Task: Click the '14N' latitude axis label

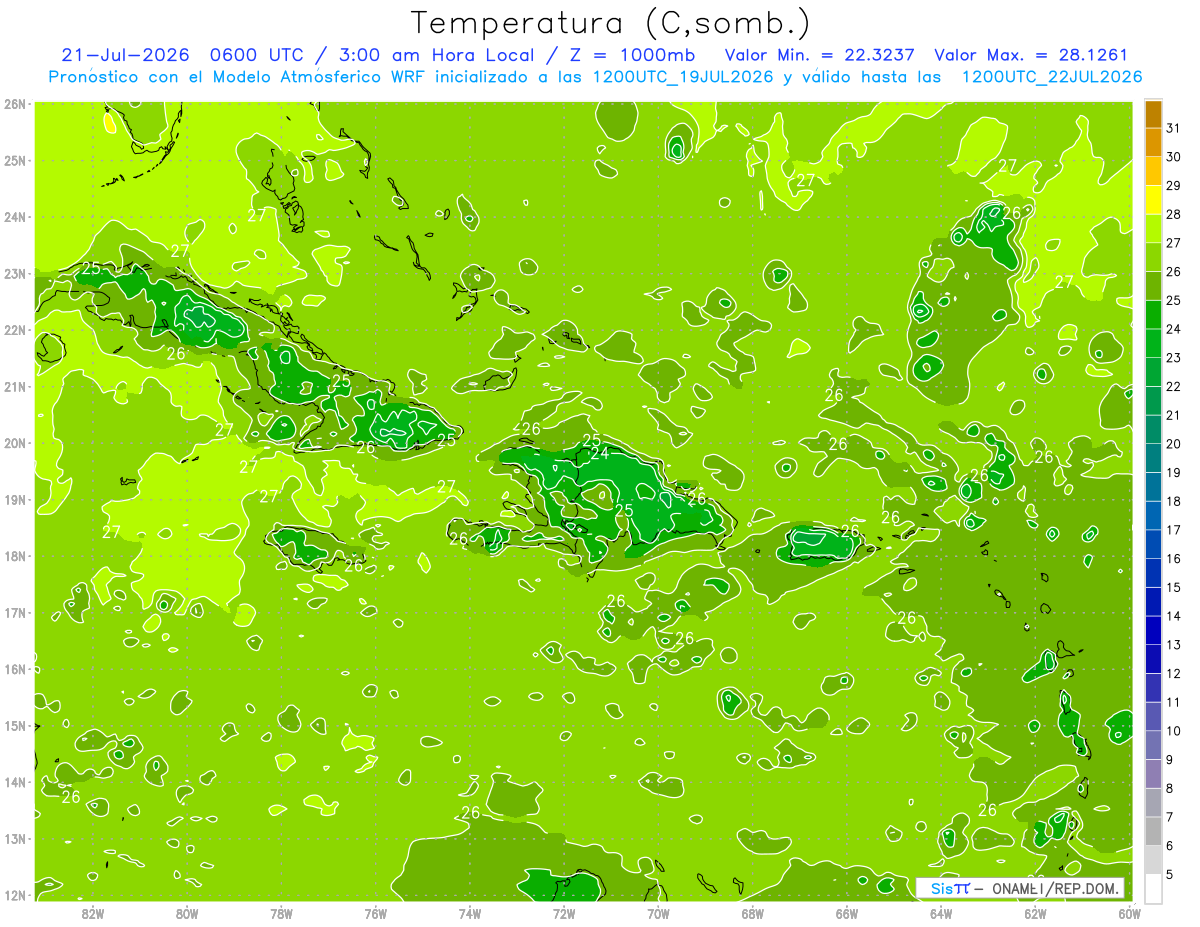Action: click(15, 782)
